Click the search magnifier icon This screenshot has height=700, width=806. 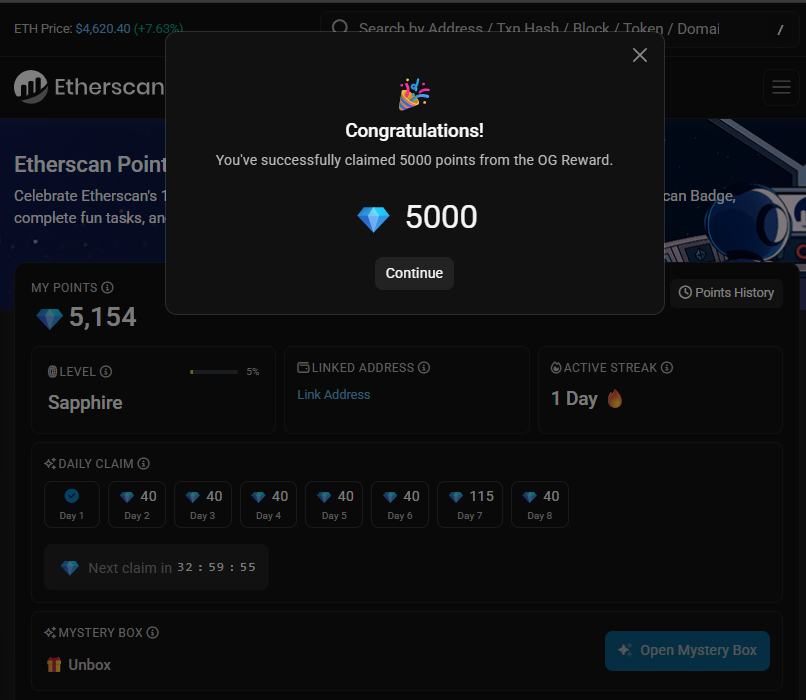(340, 28)
